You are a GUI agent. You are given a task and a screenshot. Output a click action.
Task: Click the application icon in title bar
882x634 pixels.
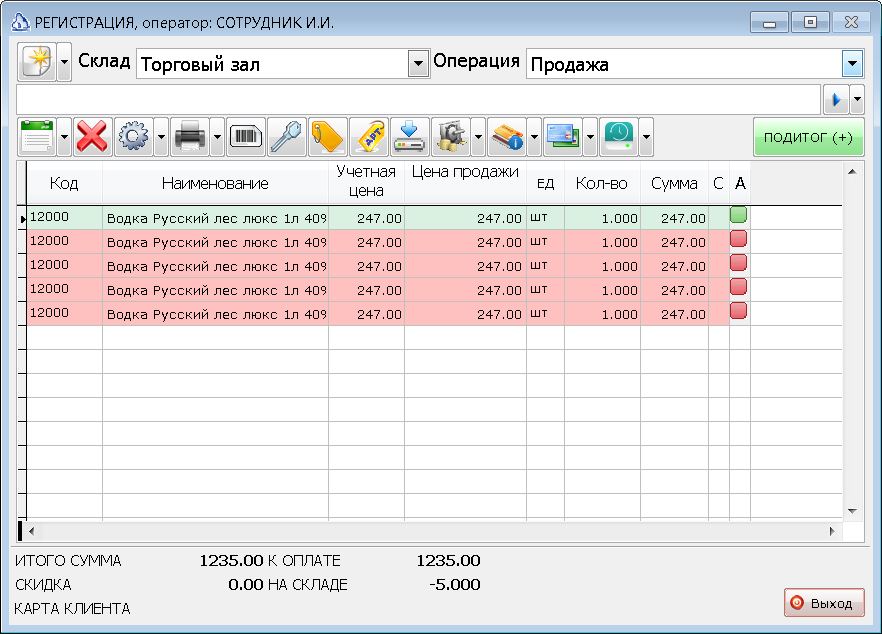[20, 22]
